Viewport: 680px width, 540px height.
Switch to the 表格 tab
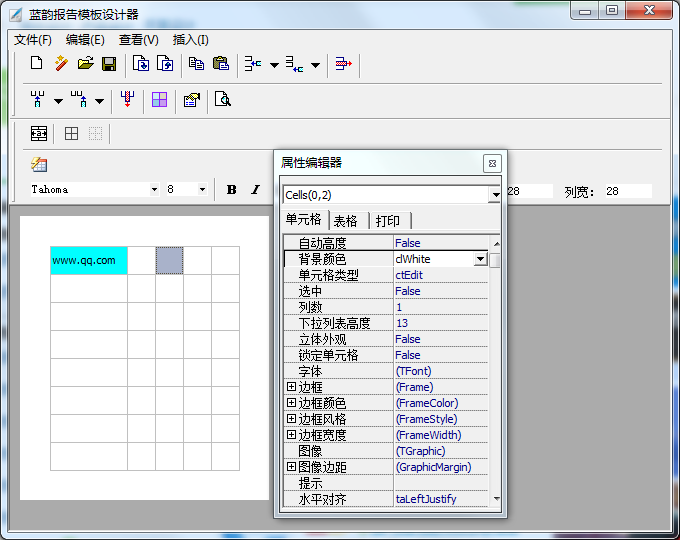click(346, 221)
